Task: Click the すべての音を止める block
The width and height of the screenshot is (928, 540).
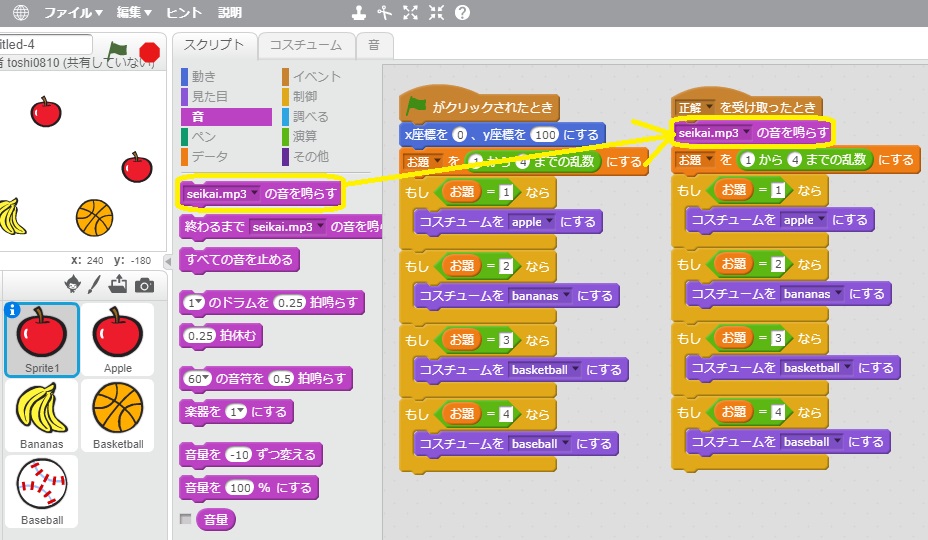Action: (239, 260)
